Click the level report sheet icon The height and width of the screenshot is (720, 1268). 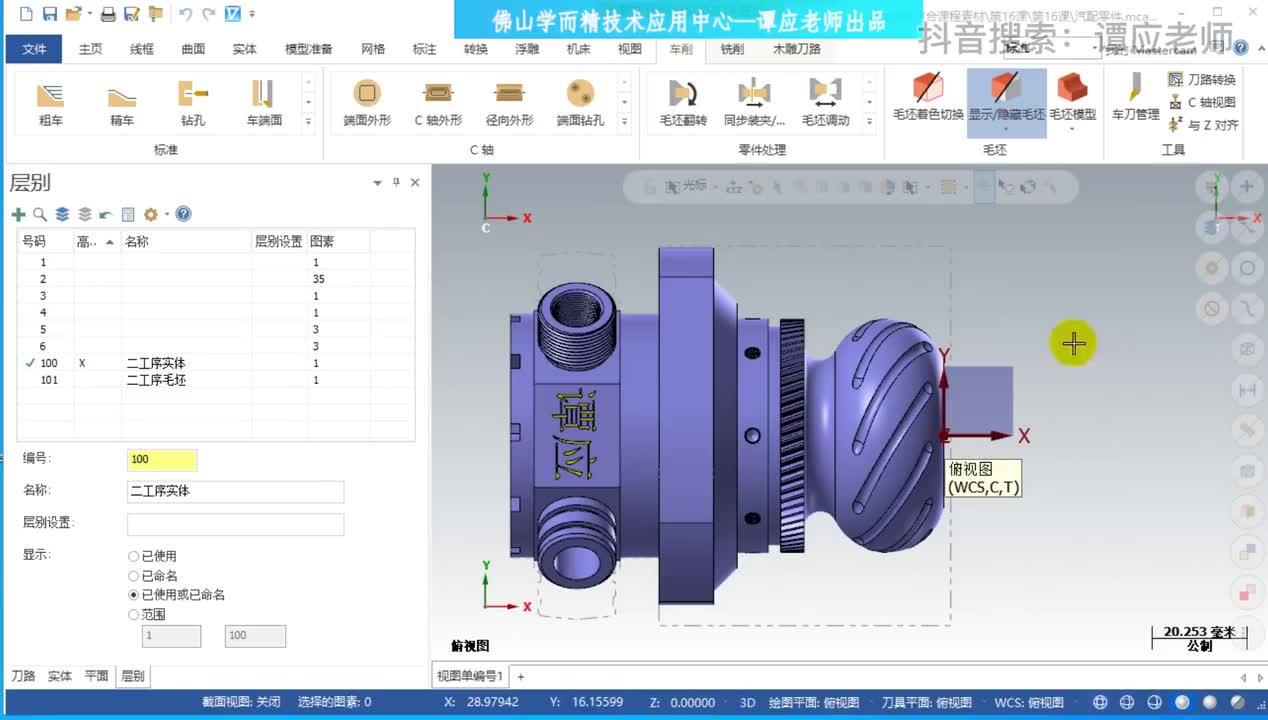pos(128,214)
